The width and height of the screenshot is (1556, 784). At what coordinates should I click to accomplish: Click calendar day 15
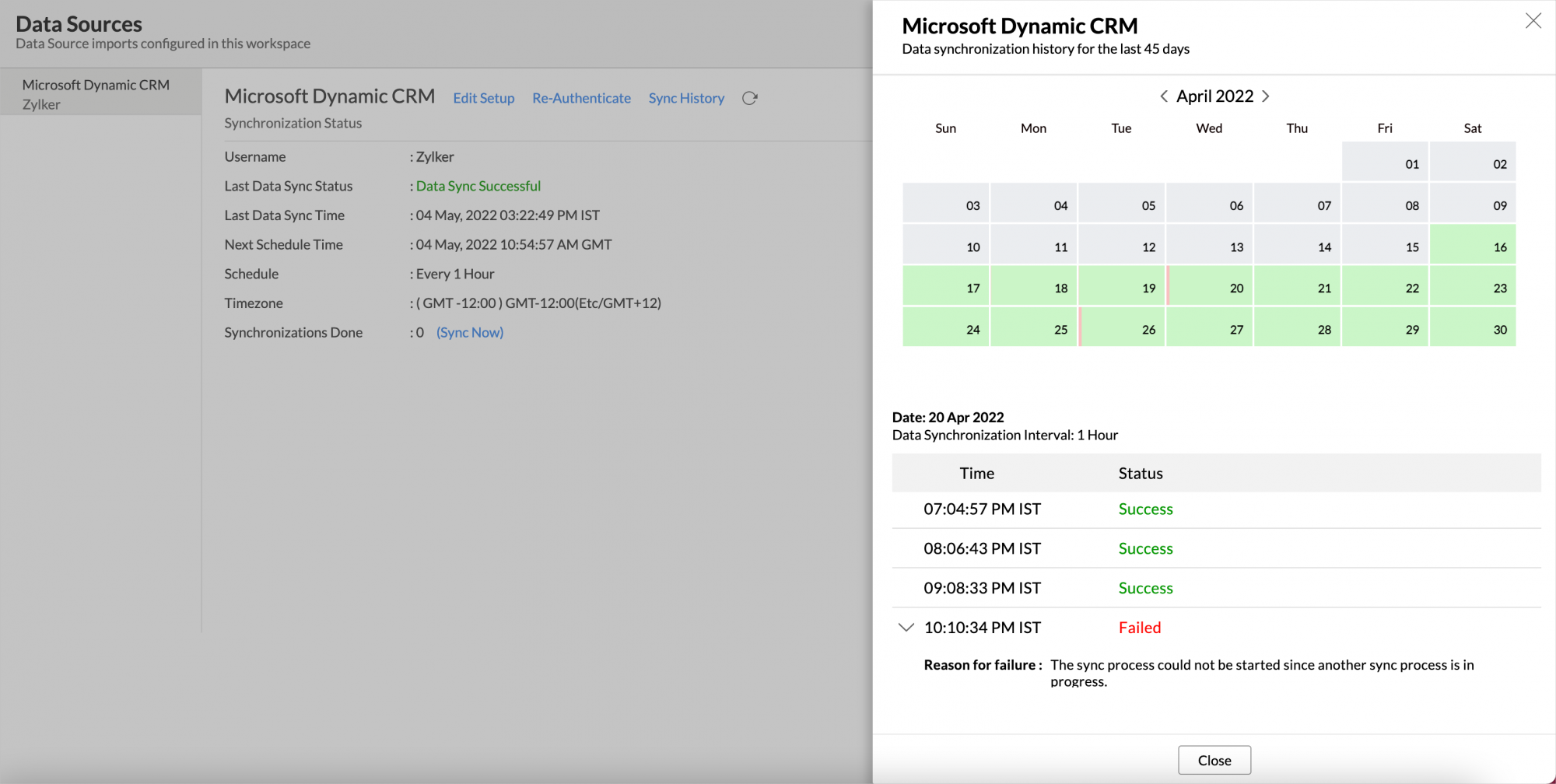coord(1385,244)
